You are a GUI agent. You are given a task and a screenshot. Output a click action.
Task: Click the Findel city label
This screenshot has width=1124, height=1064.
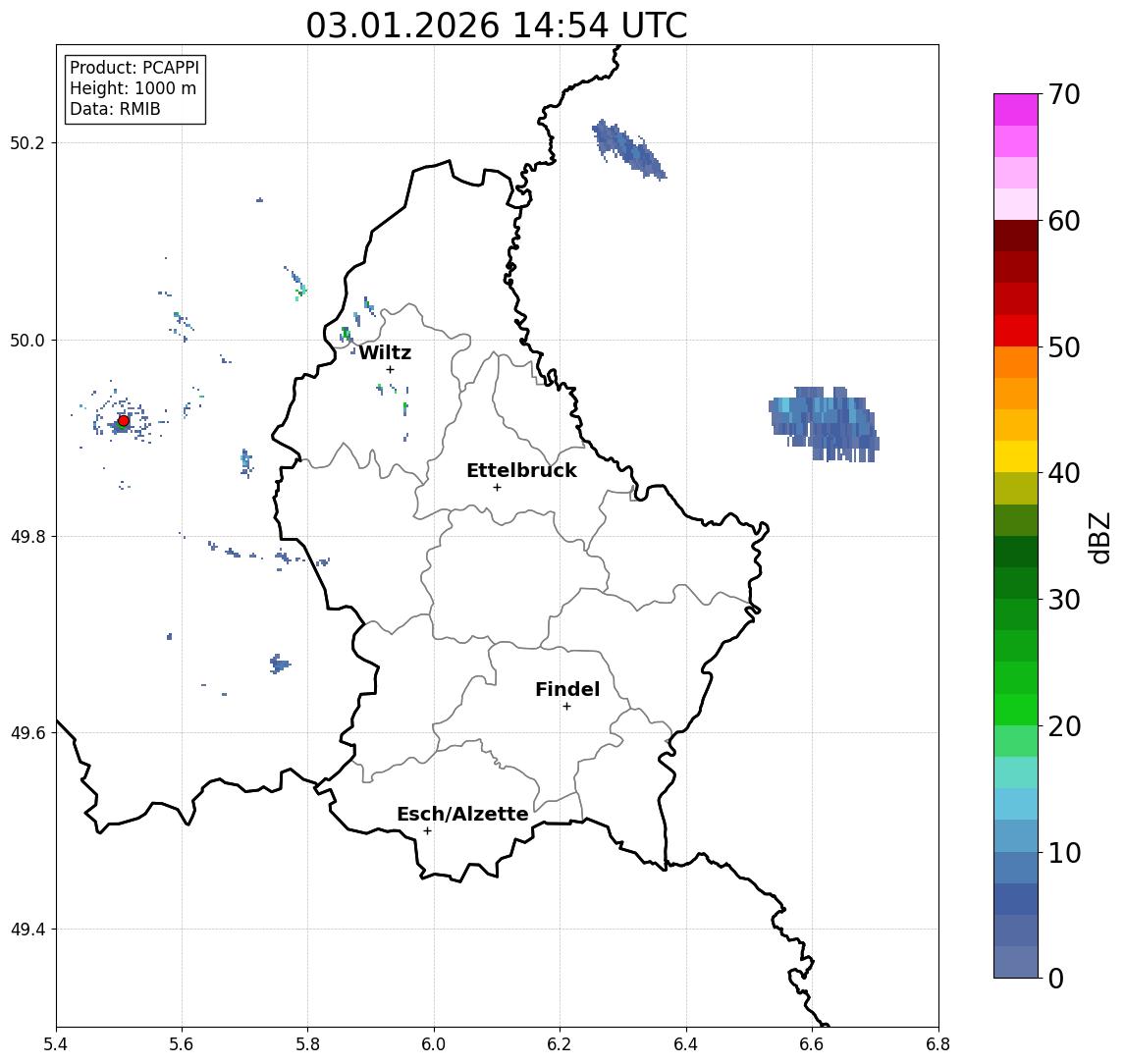(x=567, y=689)
